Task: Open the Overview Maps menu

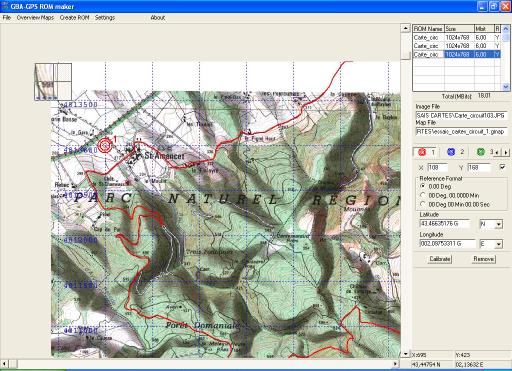Action: 35,18
